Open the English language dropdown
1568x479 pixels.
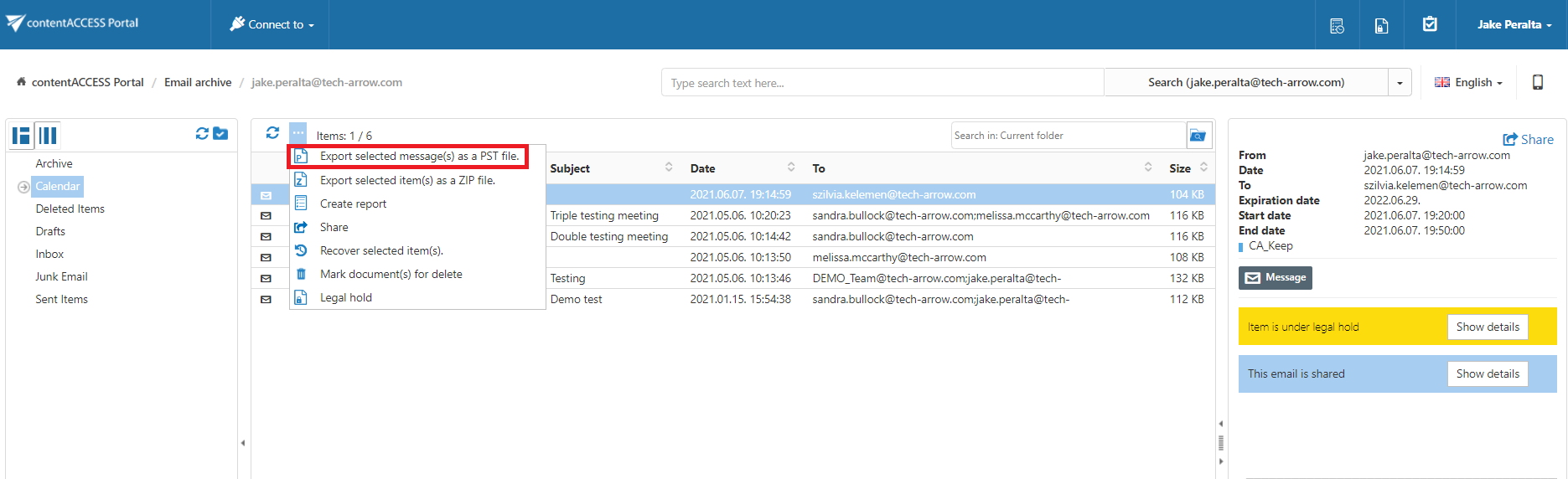click(x=1468, y=82)
